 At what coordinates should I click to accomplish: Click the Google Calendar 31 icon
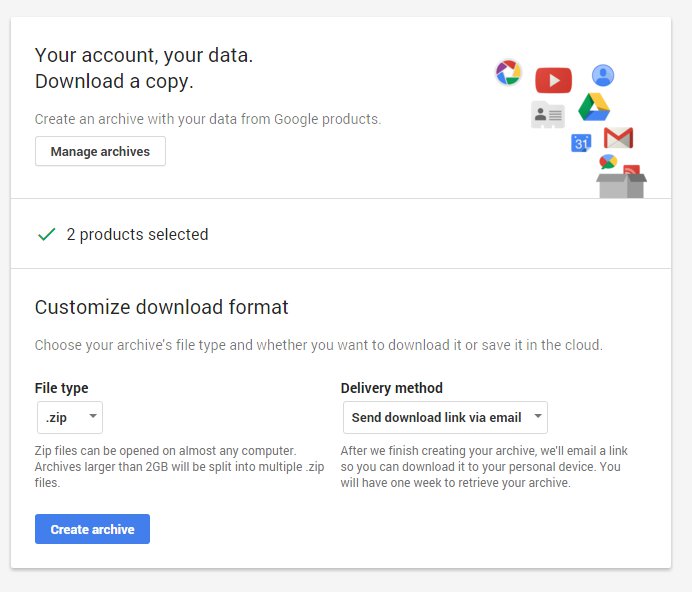(x=581, y=143)
